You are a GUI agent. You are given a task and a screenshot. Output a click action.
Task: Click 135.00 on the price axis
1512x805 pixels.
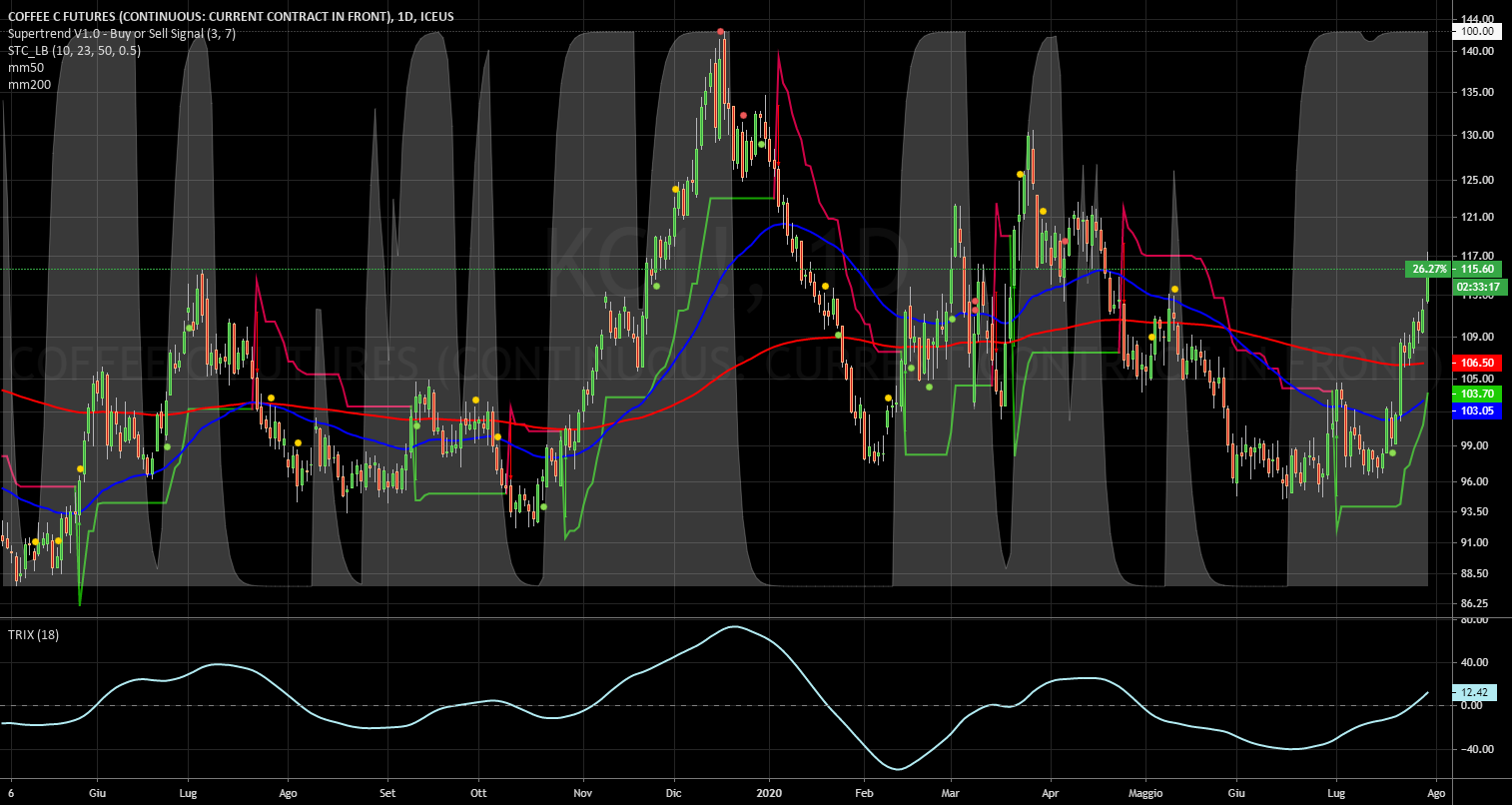point(1478,92)
